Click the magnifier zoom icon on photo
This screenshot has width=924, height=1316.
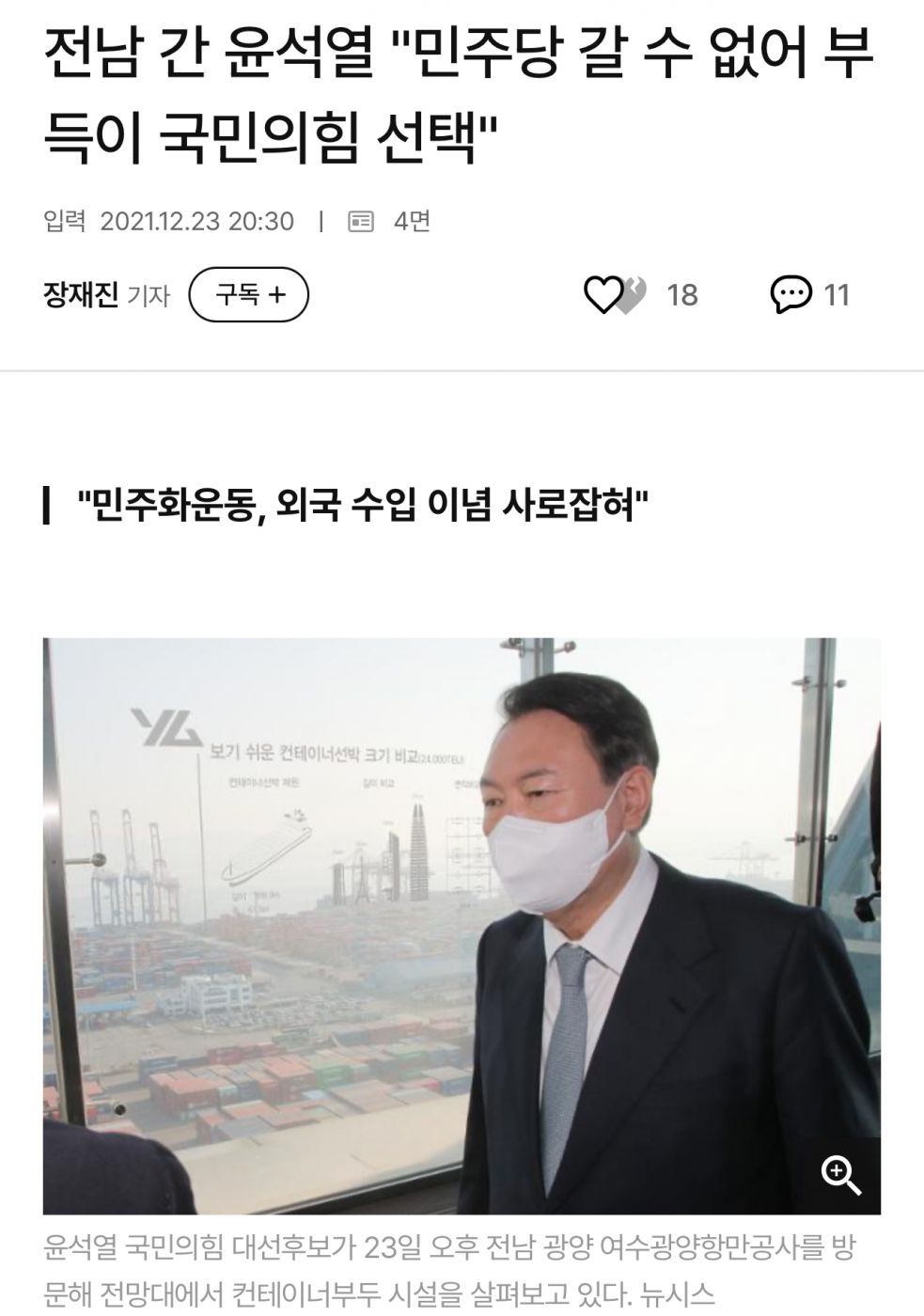click(x=841, y=1175)
